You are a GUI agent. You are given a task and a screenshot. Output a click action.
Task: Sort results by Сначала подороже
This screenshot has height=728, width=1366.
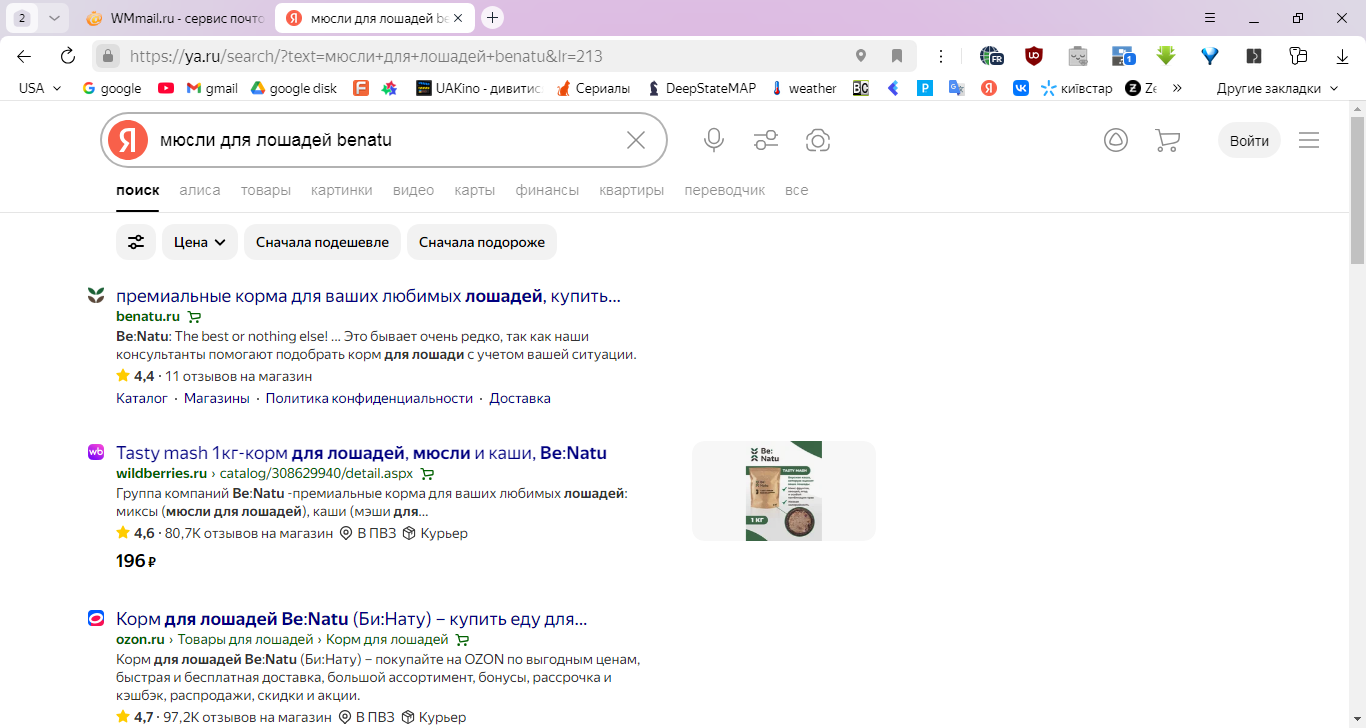coord(482,242)
